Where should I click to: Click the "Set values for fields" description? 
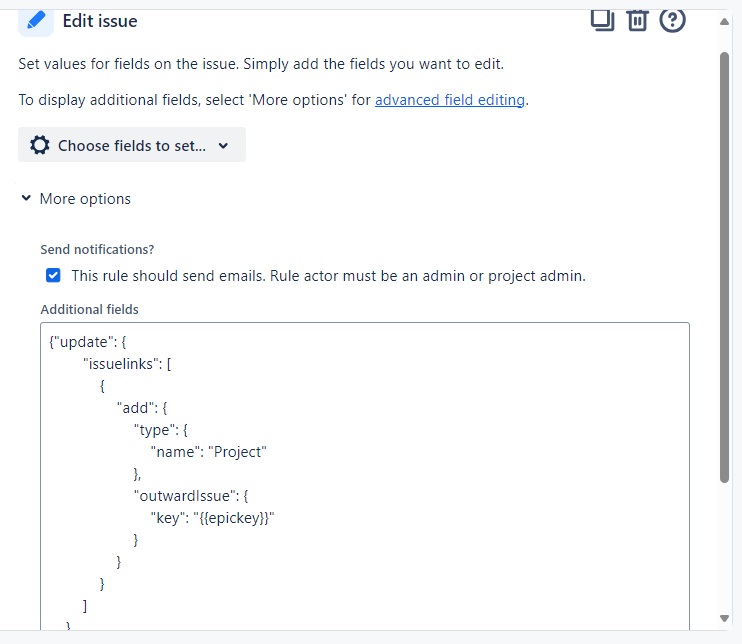click(261, 64)
